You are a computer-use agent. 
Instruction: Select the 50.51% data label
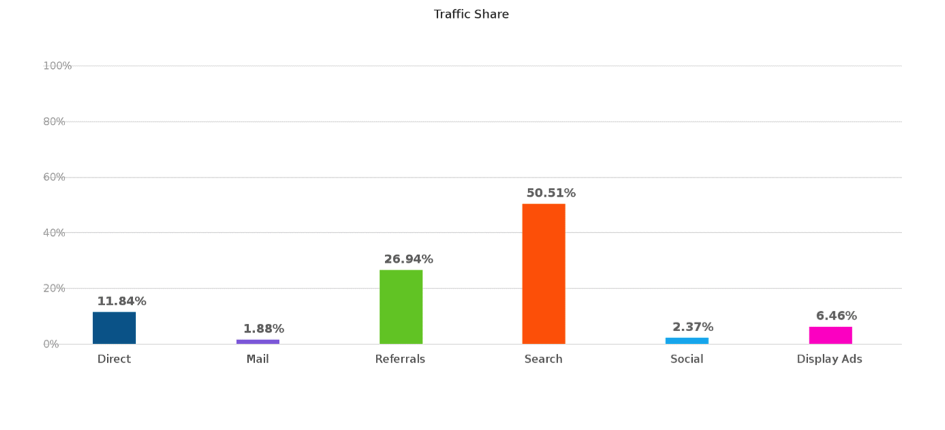(551, 193)
